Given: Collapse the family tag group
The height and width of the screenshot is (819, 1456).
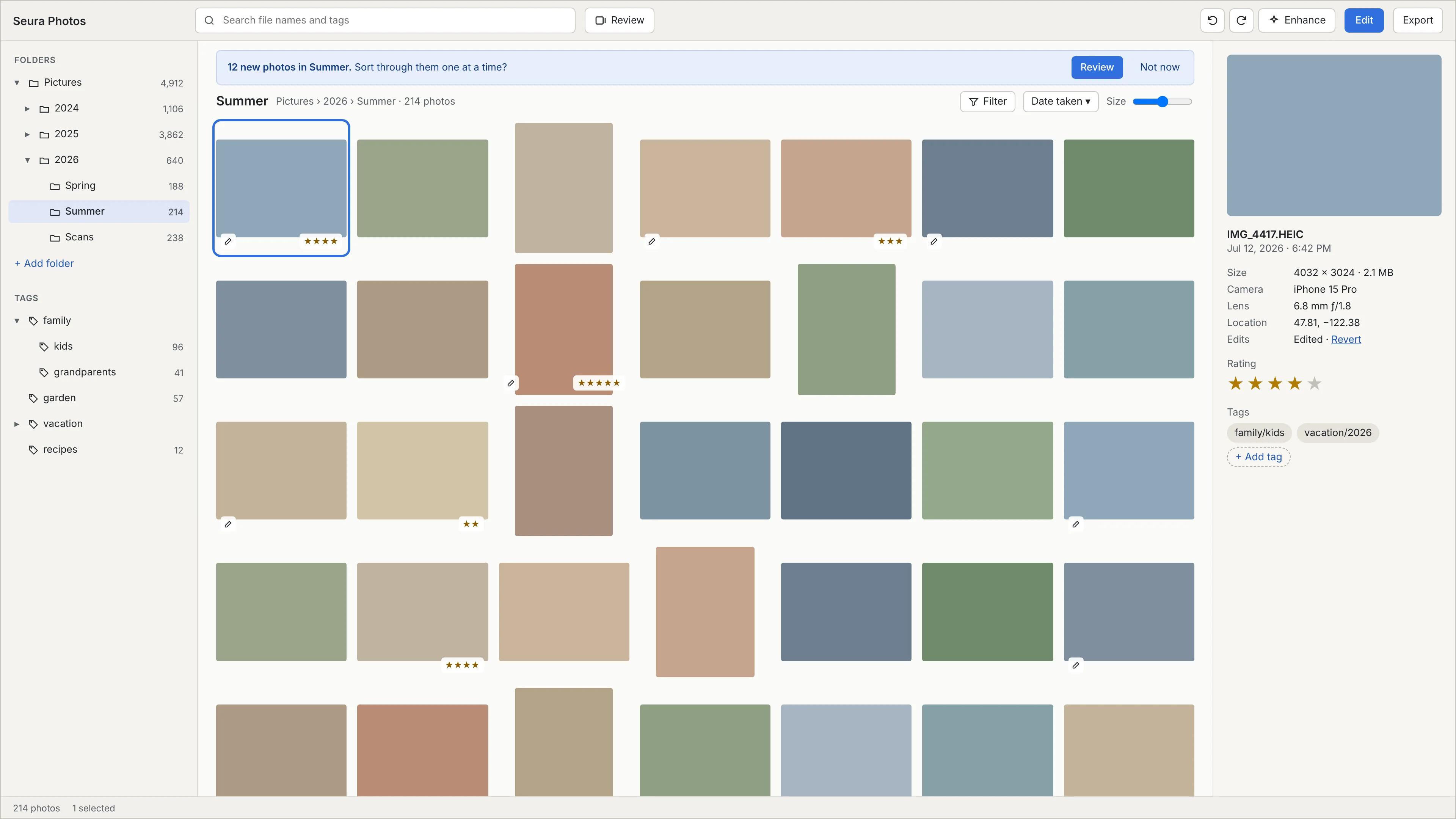Looking at the screenshot, I should click(x=17, y=321).
